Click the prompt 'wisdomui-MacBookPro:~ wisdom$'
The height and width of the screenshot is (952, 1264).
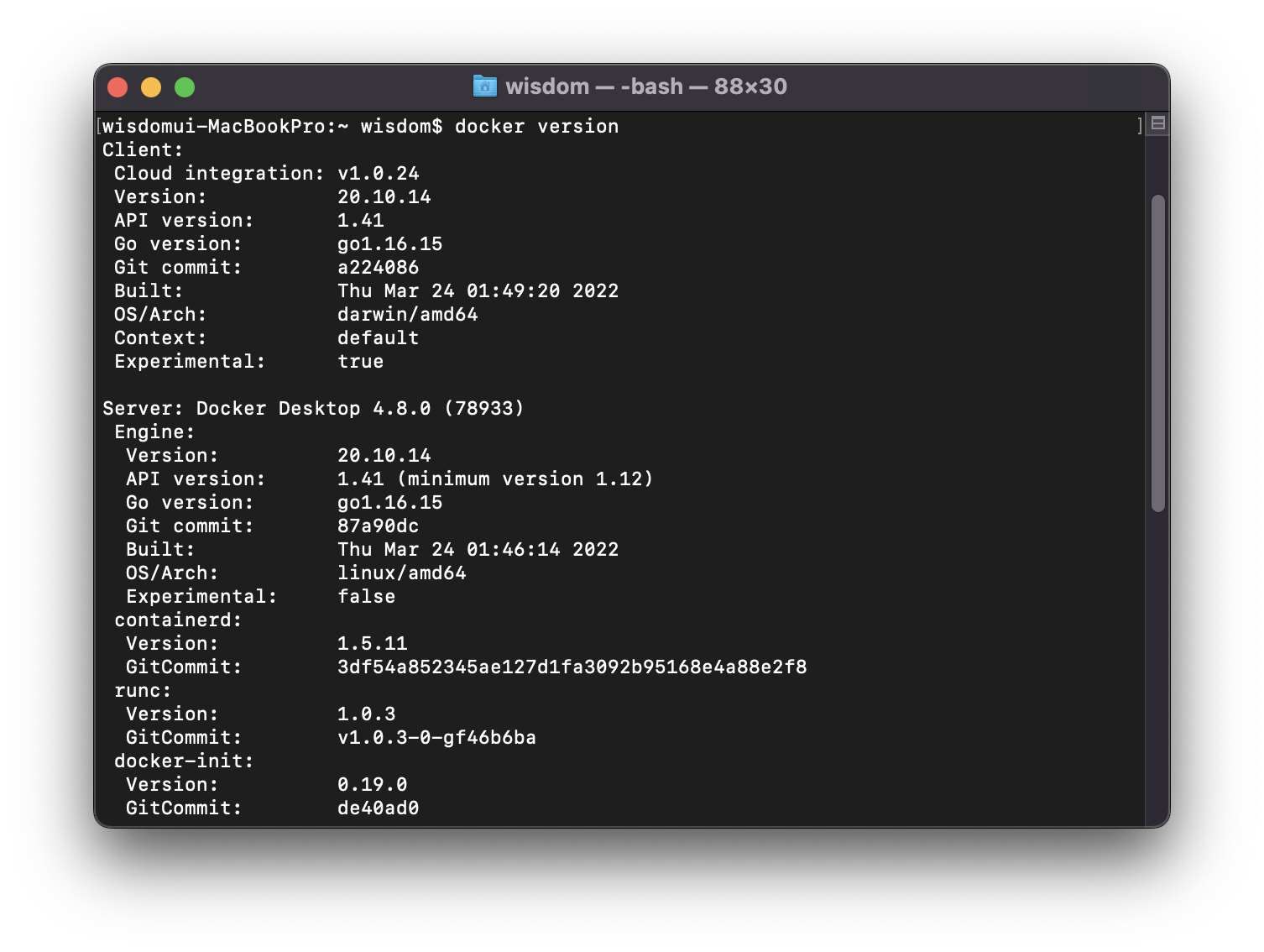[273, 127]
